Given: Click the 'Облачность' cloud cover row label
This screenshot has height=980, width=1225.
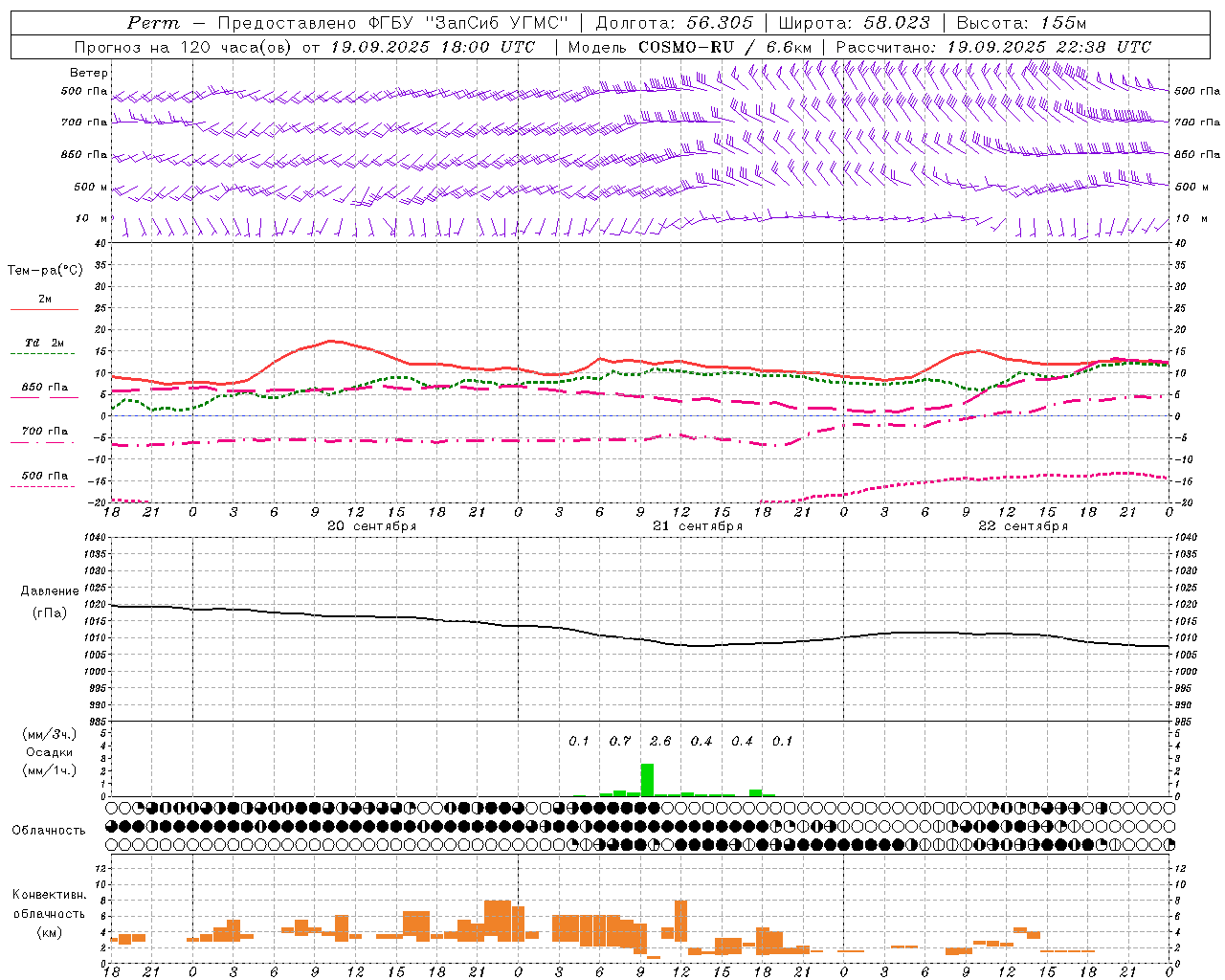Looking at the screenshot, I should tap(49, 831).
